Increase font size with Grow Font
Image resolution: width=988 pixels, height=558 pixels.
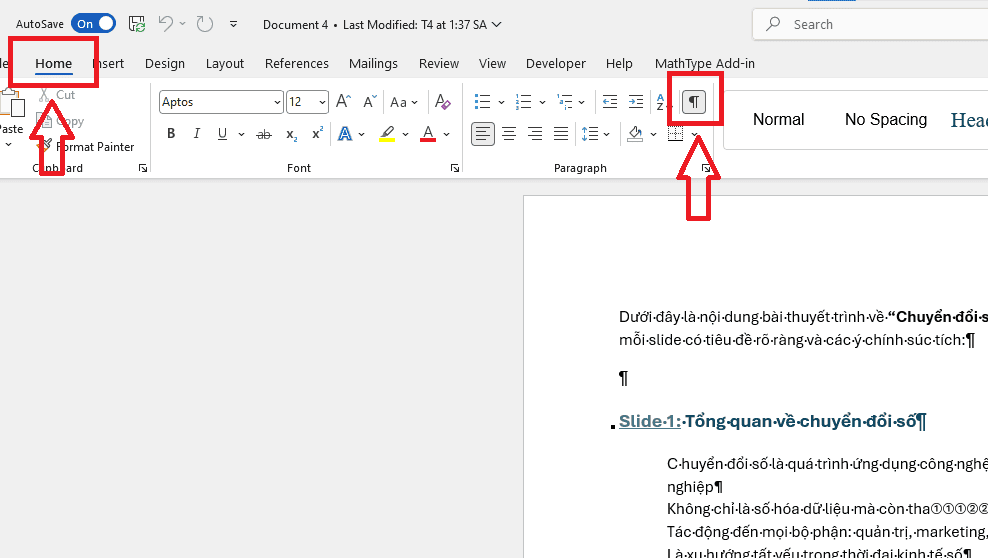click(343, 101)
